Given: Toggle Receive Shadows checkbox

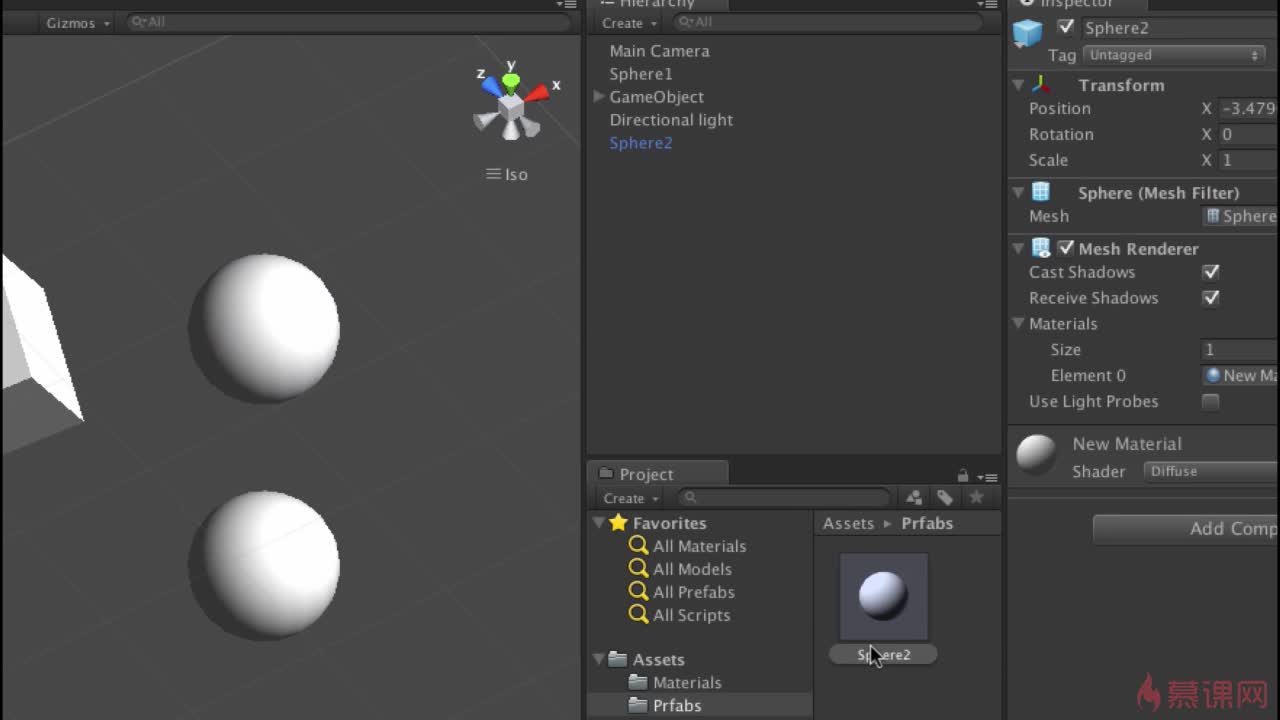Looking at the screenshot, I should pyautogui.click(x=1211, y=298).
